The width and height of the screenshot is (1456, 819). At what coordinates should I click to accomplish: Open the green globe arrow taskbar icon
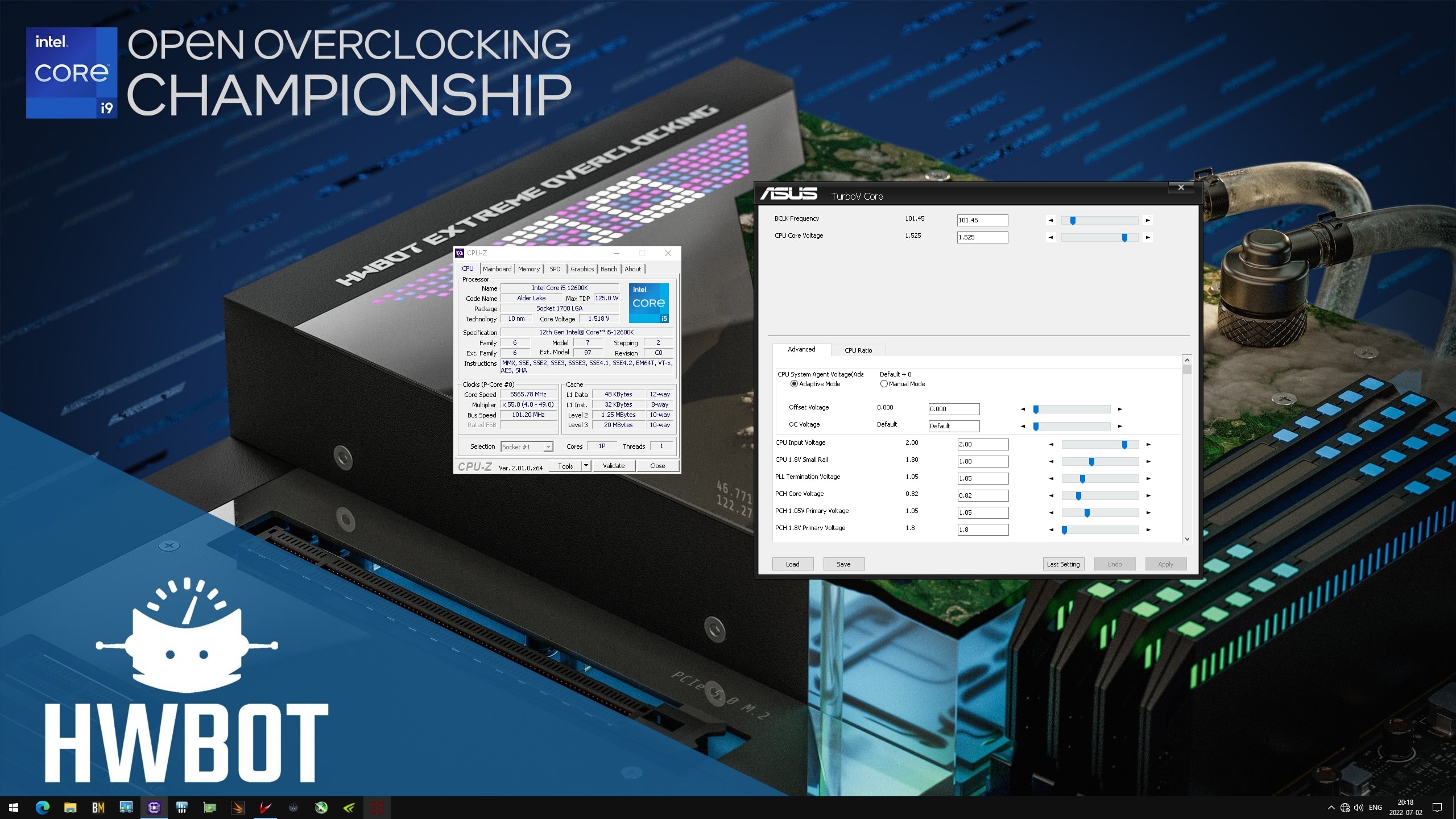click(x=321, y=808)
